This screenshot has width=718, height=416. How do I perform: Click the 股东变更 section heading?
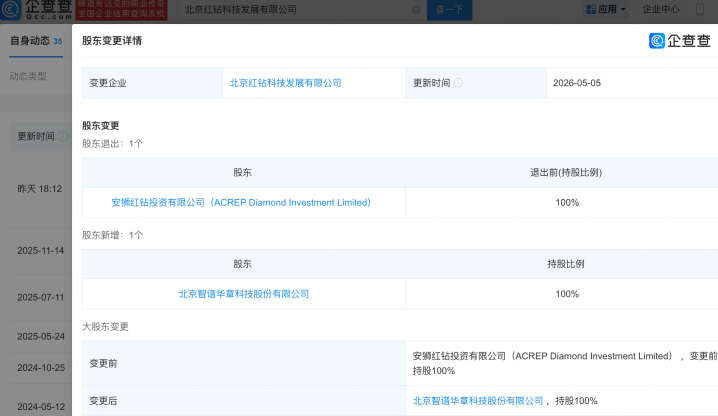point(101,126)
